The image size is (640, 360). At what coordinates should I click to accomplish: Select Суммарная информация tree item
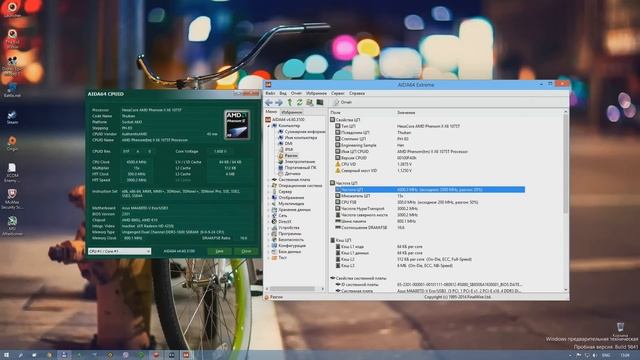[302, 132]
